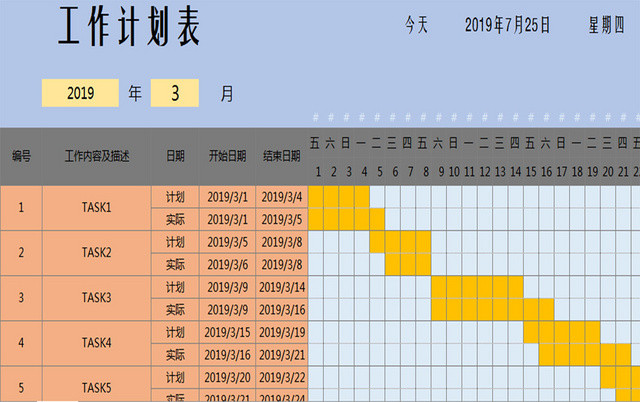The image size is (640, 402).
Task: Select the 工作内容及描述 column header
Action: coord(97,156)
